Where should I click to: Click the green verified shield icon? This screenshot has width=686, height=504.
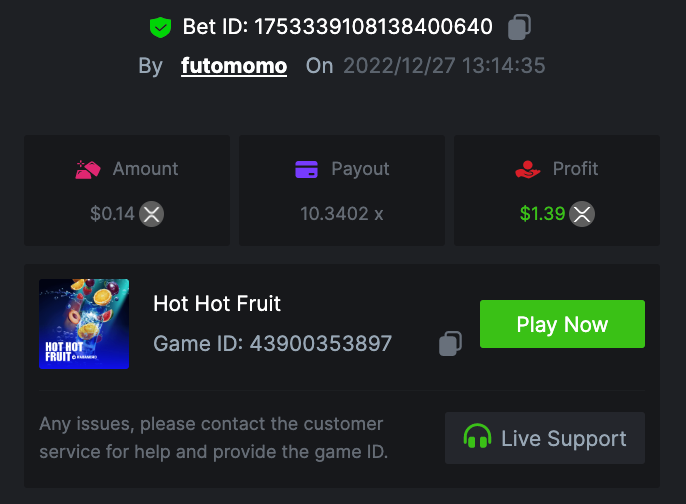[160, 27]
